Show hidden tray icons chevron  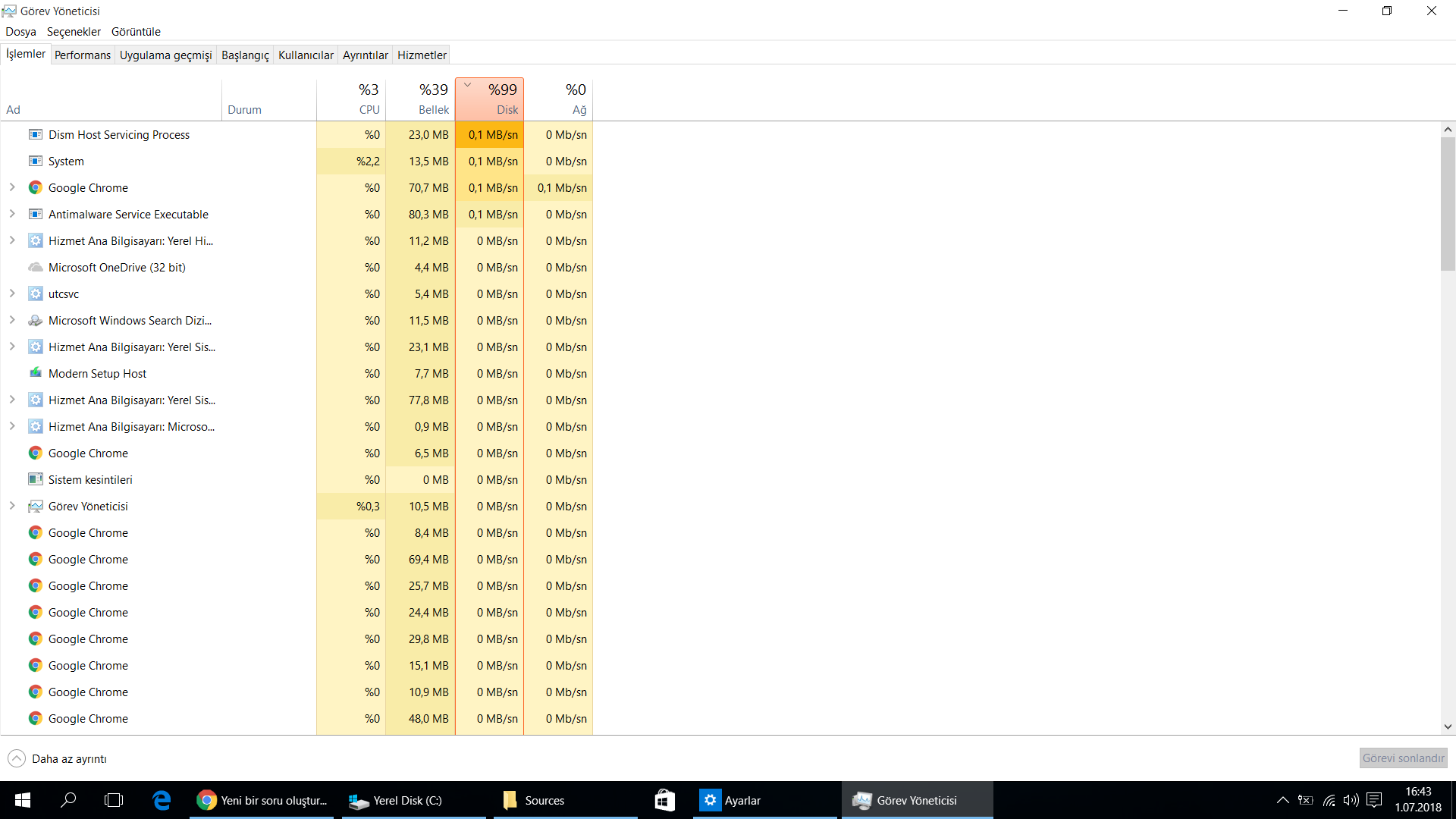[1282, 800]
